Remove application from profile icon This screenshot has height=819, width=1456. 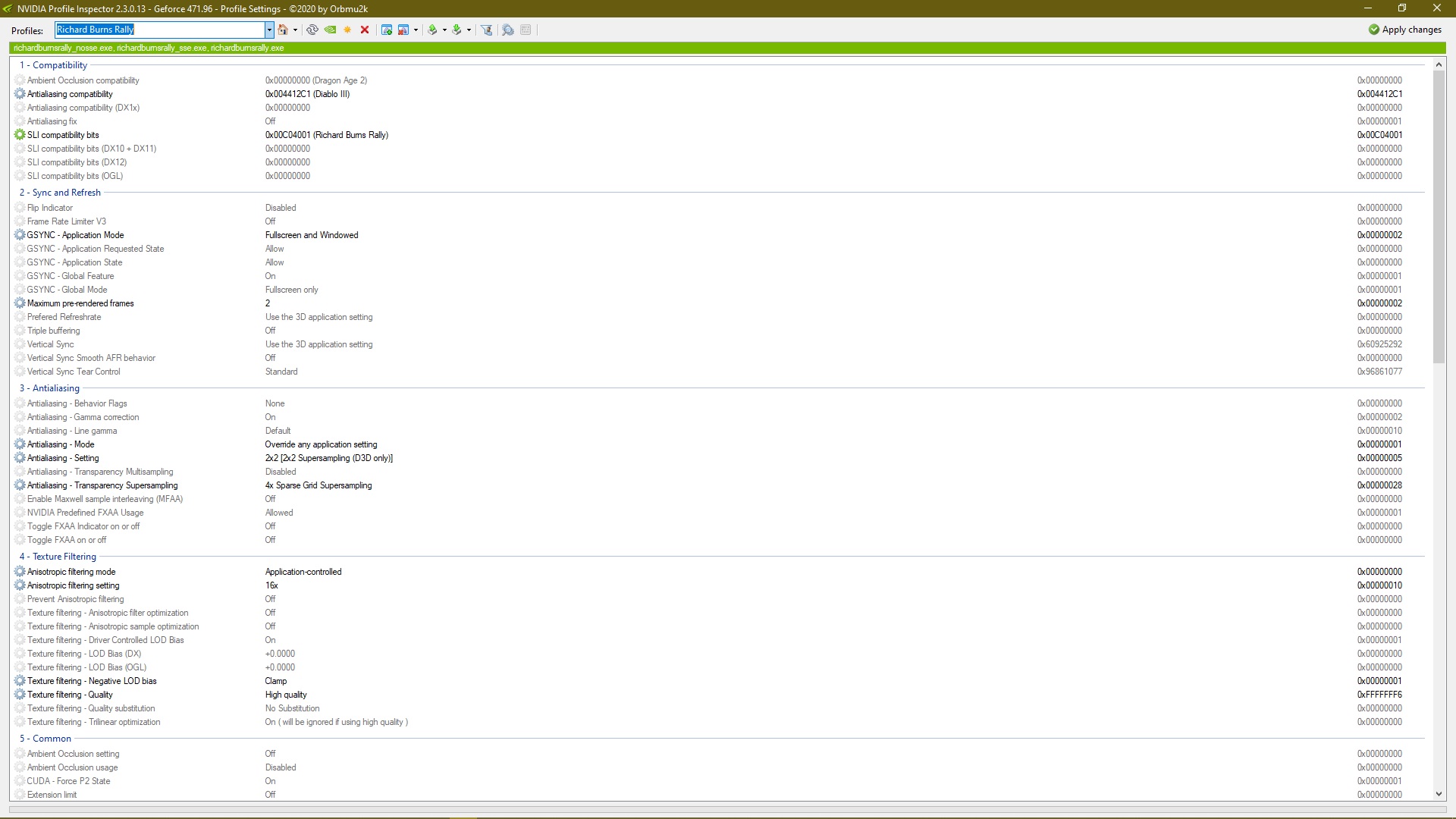403,30
